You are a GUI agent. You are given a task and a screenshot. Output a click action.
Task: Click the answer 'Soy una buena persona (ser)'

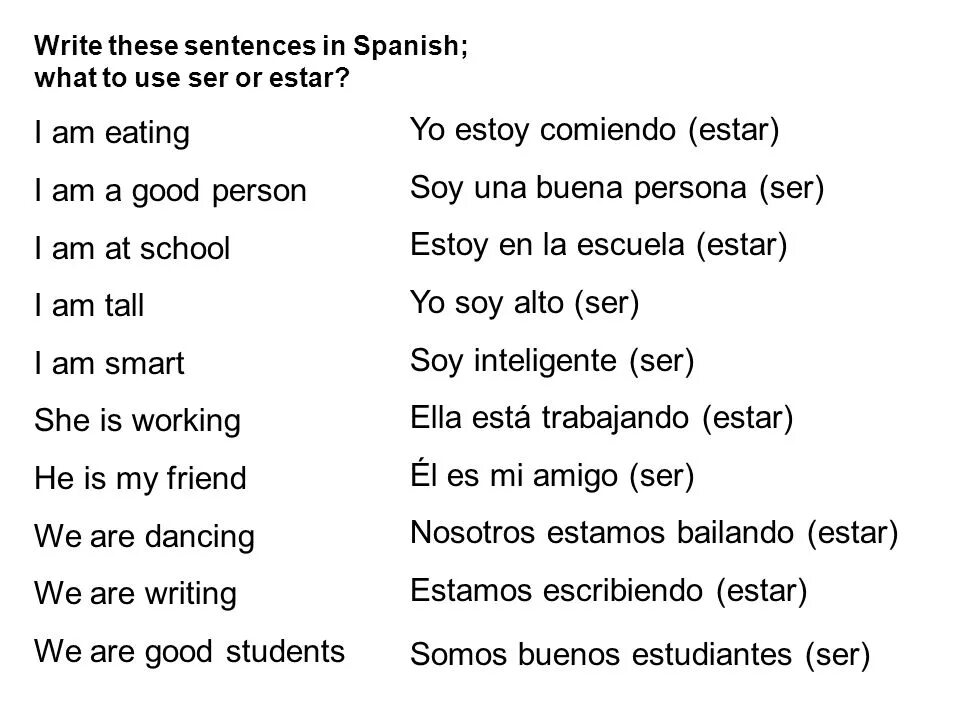[617, 188]
